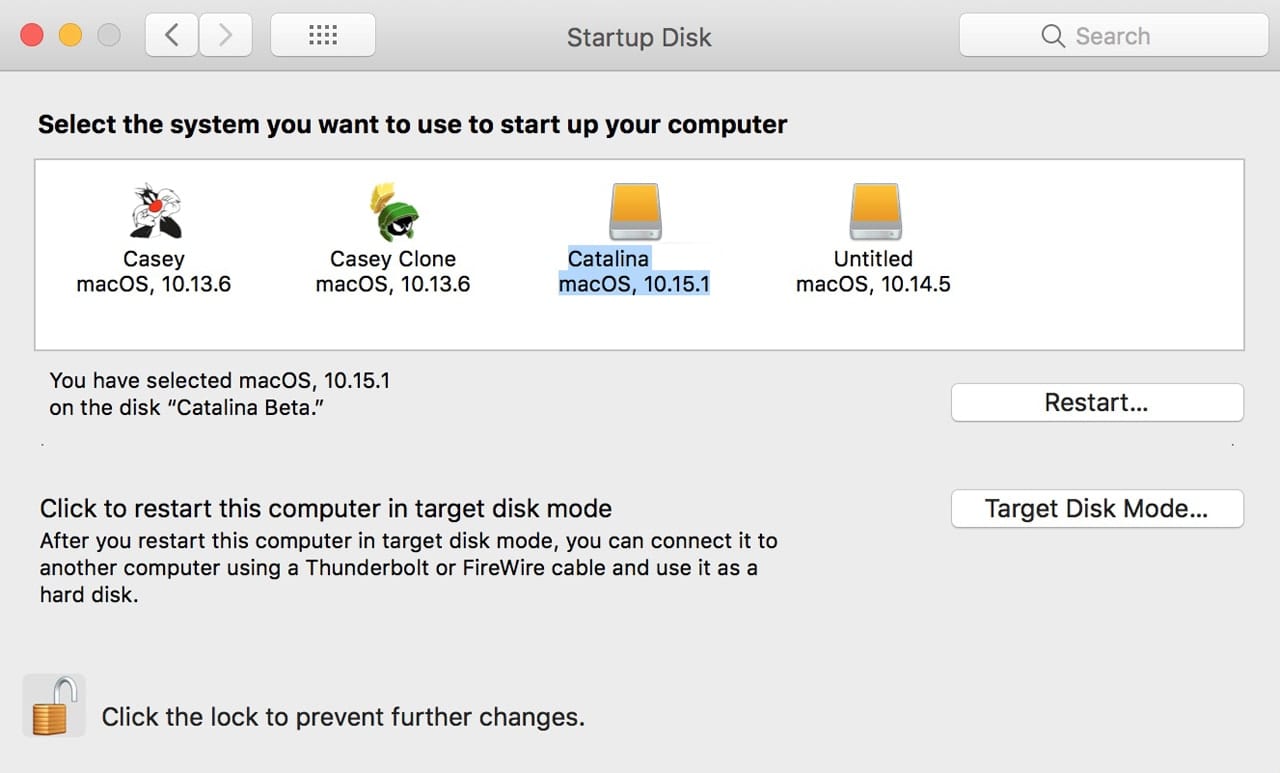Select the "Casey macOS, 10.13.6" label
The image size is (1280, 773).
[154, 271]
